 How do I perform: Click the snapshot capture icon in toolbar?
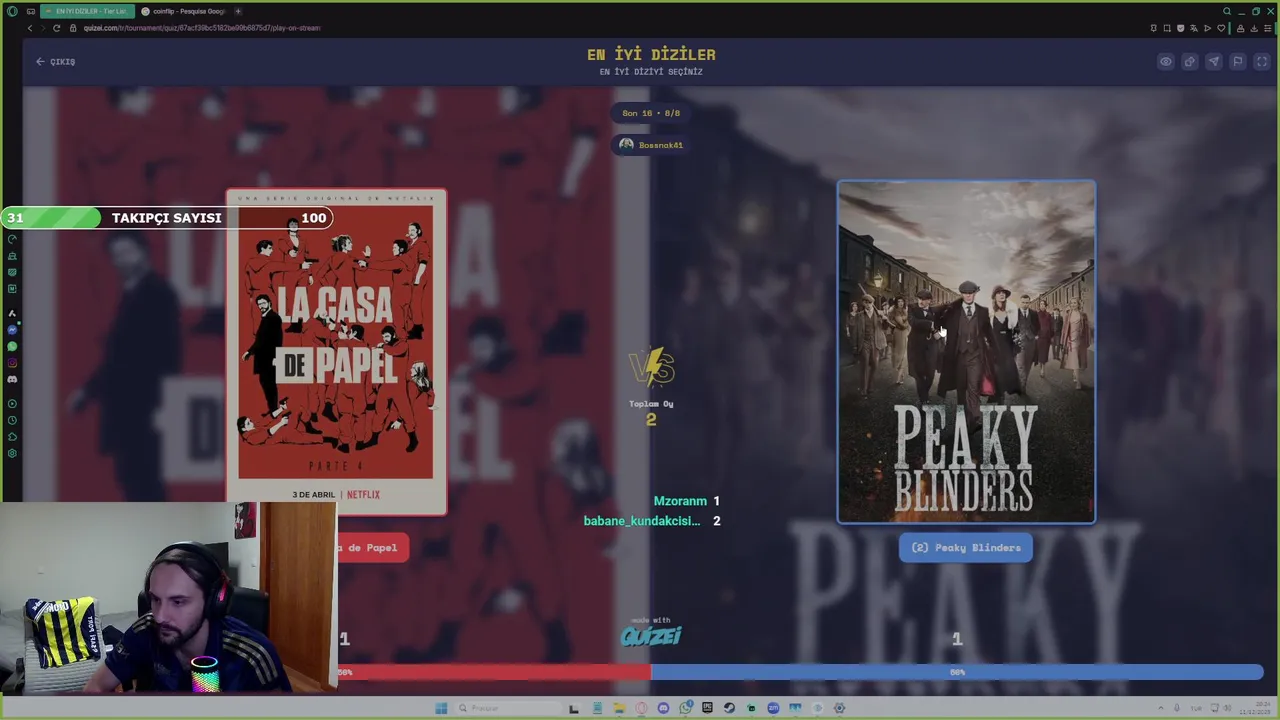(1167, 28)
